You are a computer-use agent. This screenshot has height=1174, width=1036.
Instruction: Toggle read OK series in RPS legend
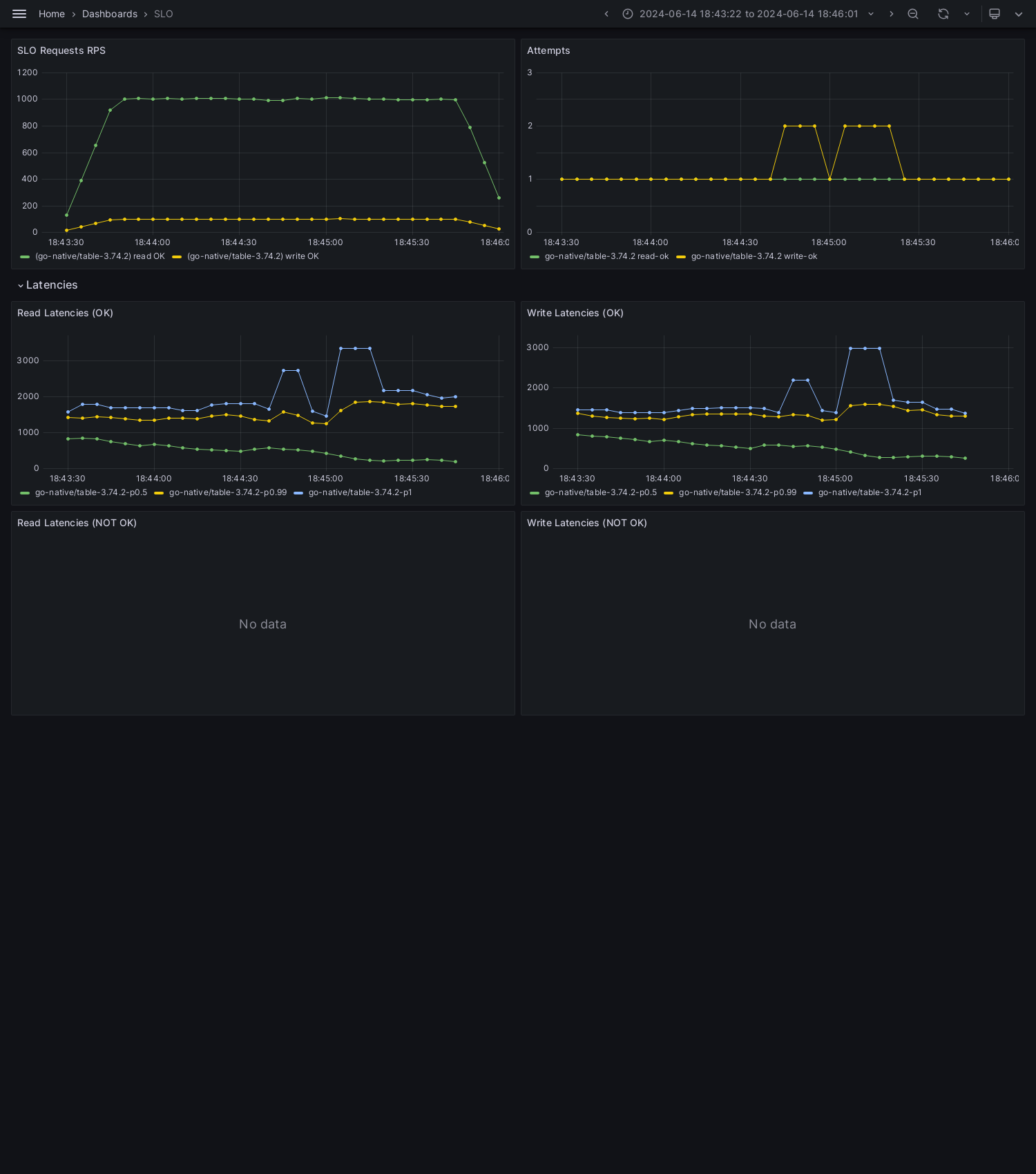click(x=100, y=256)
